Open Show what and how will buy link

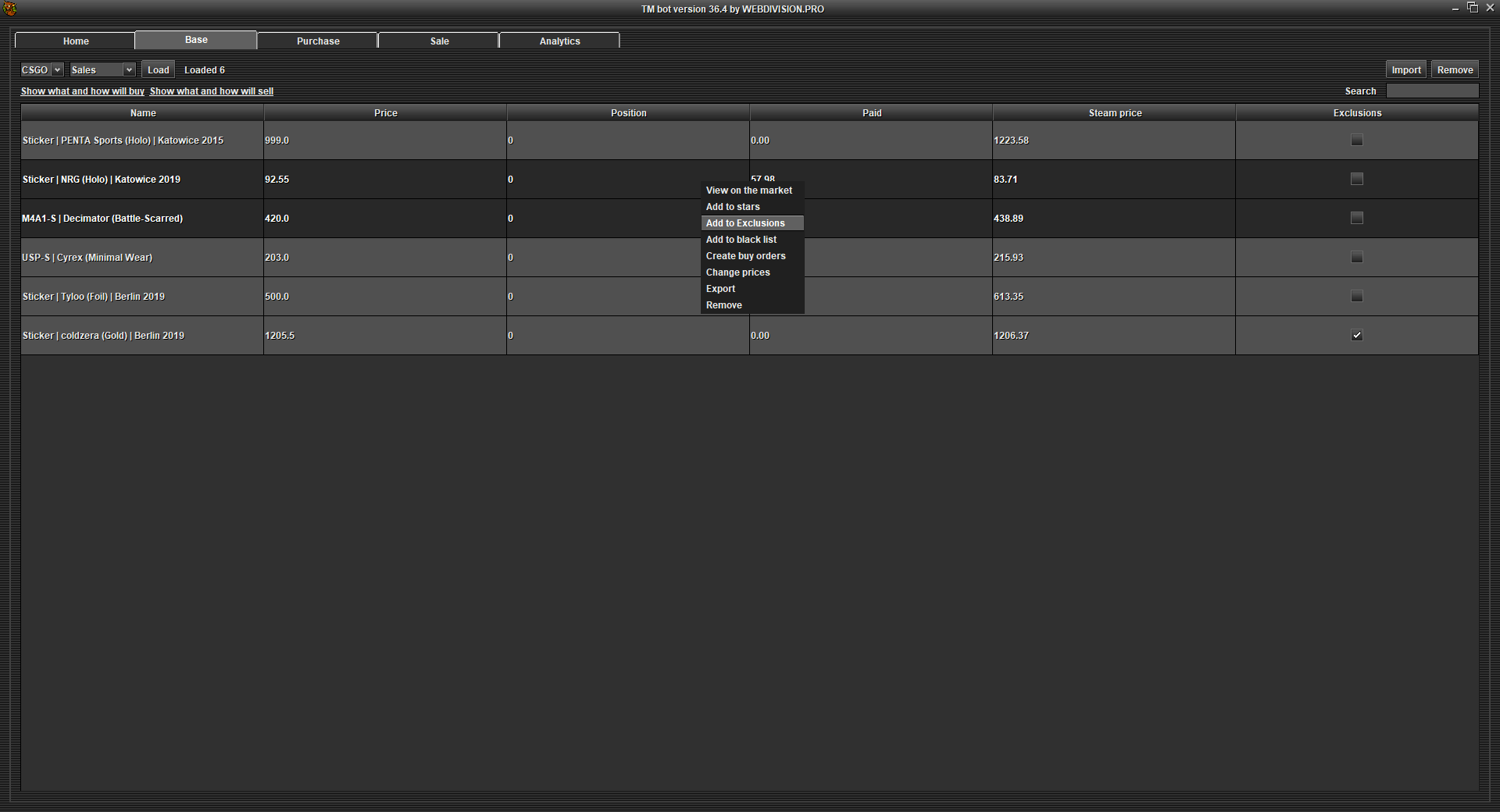coord(82,91)
